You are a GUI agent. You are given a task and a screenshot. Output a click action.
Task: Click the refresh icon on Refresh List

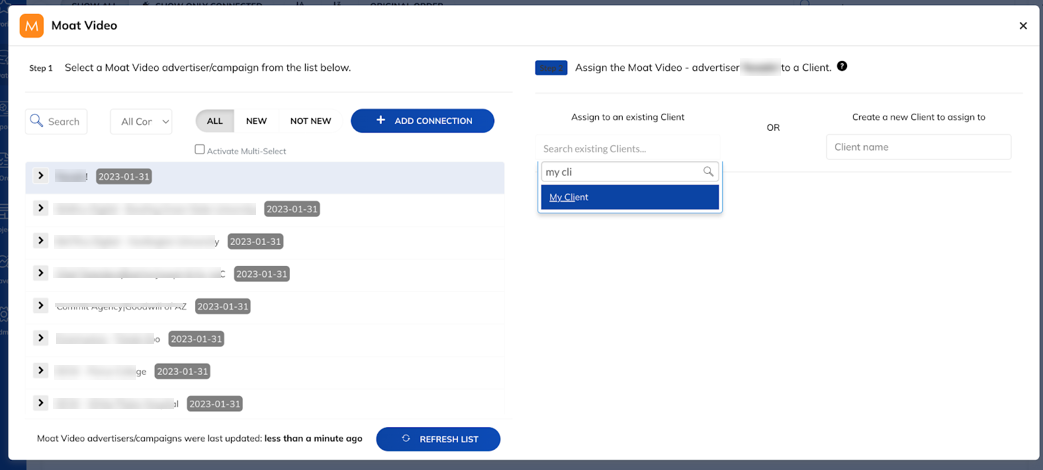406,439
